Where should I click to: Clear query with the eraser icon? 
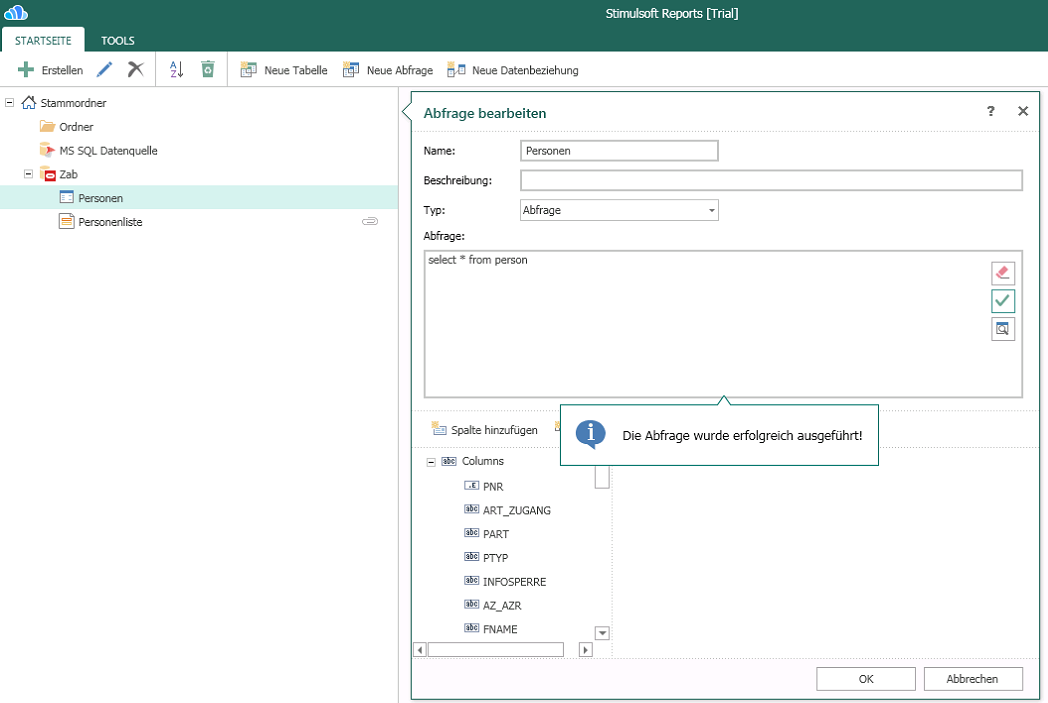click(x=1003, y=273)
